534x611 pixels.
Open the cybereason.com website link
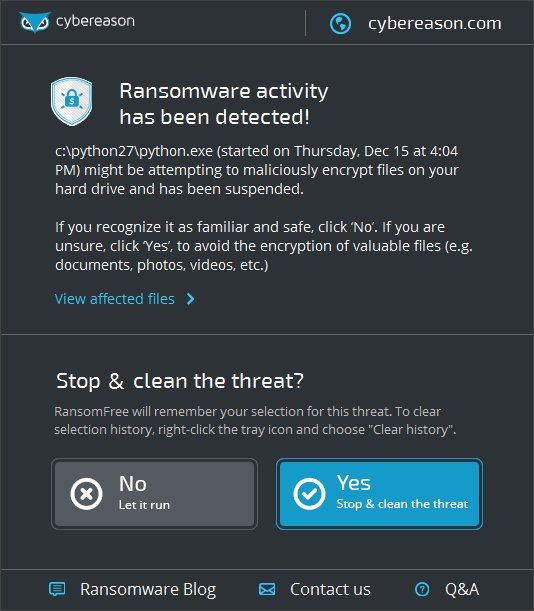[435, 24]
